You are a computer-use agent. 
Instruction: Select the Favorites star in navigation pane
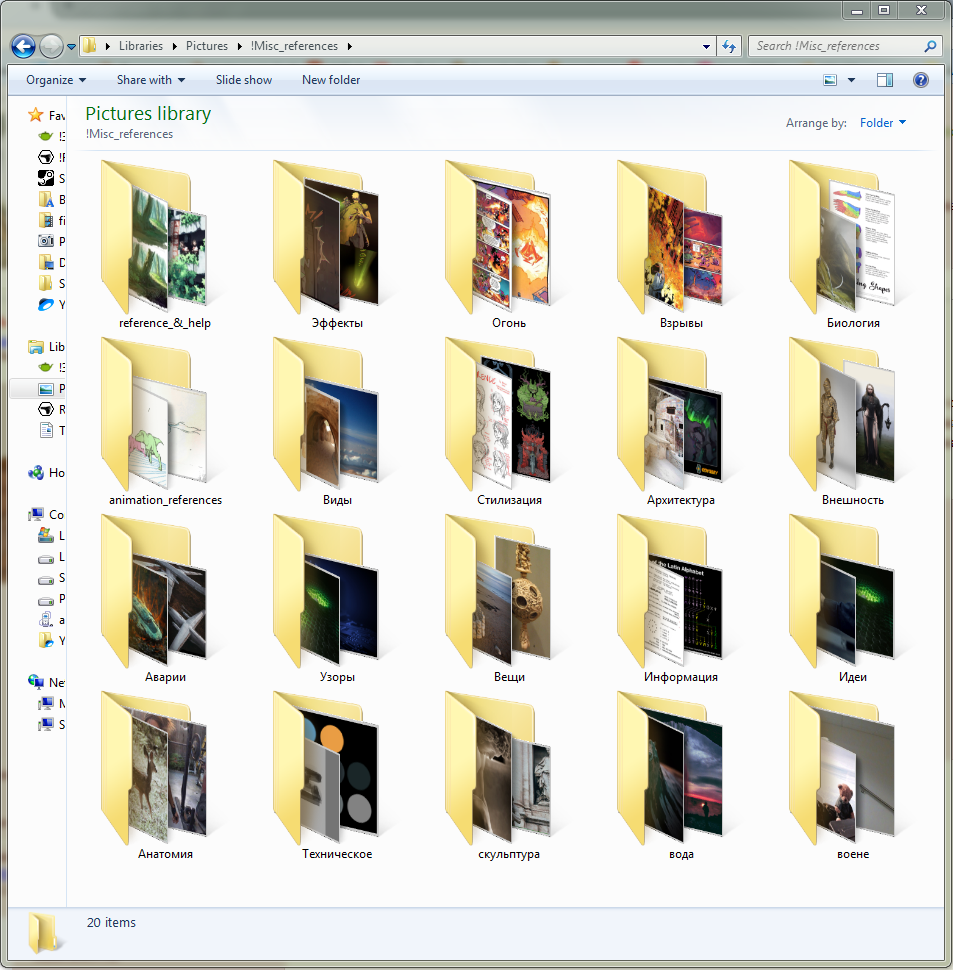pos(36,116)
